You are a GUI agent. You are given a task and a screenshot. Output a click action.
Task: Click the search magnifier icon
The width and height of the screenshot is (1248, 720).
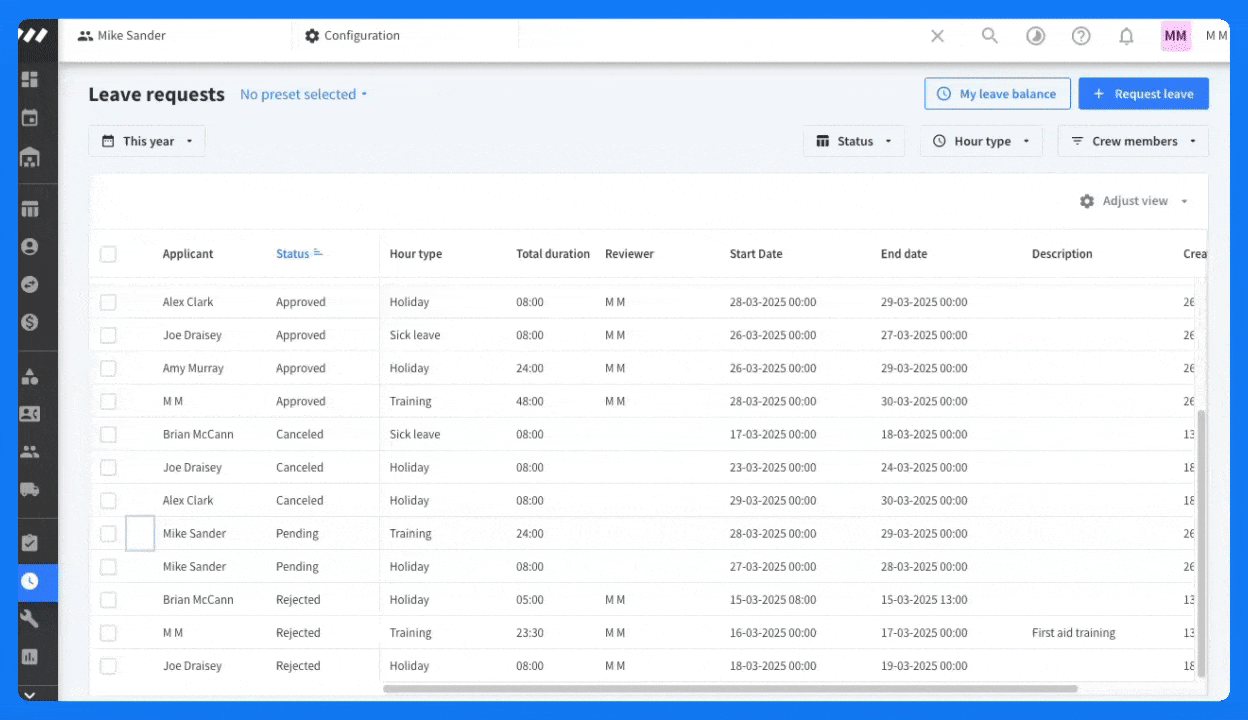pos(990,36)
